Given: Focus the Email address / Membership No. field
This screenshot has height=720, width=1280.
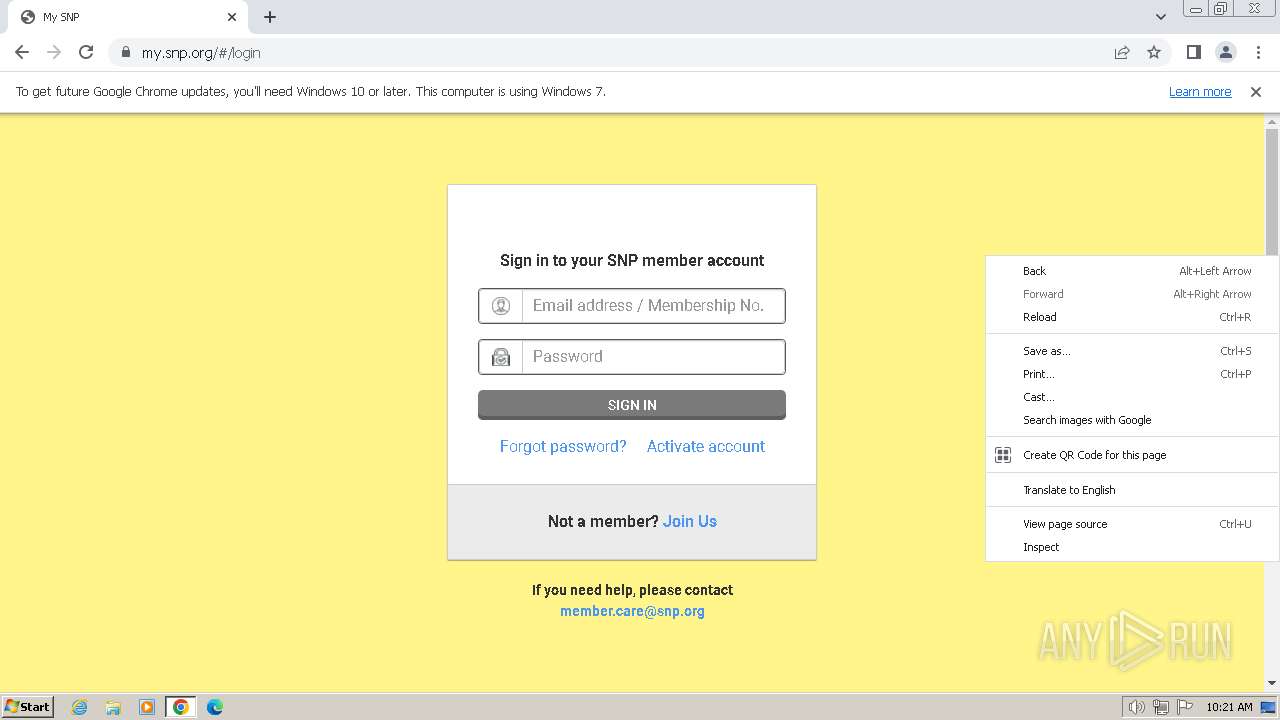Looking at the screenshot, I should pos(632,306).
